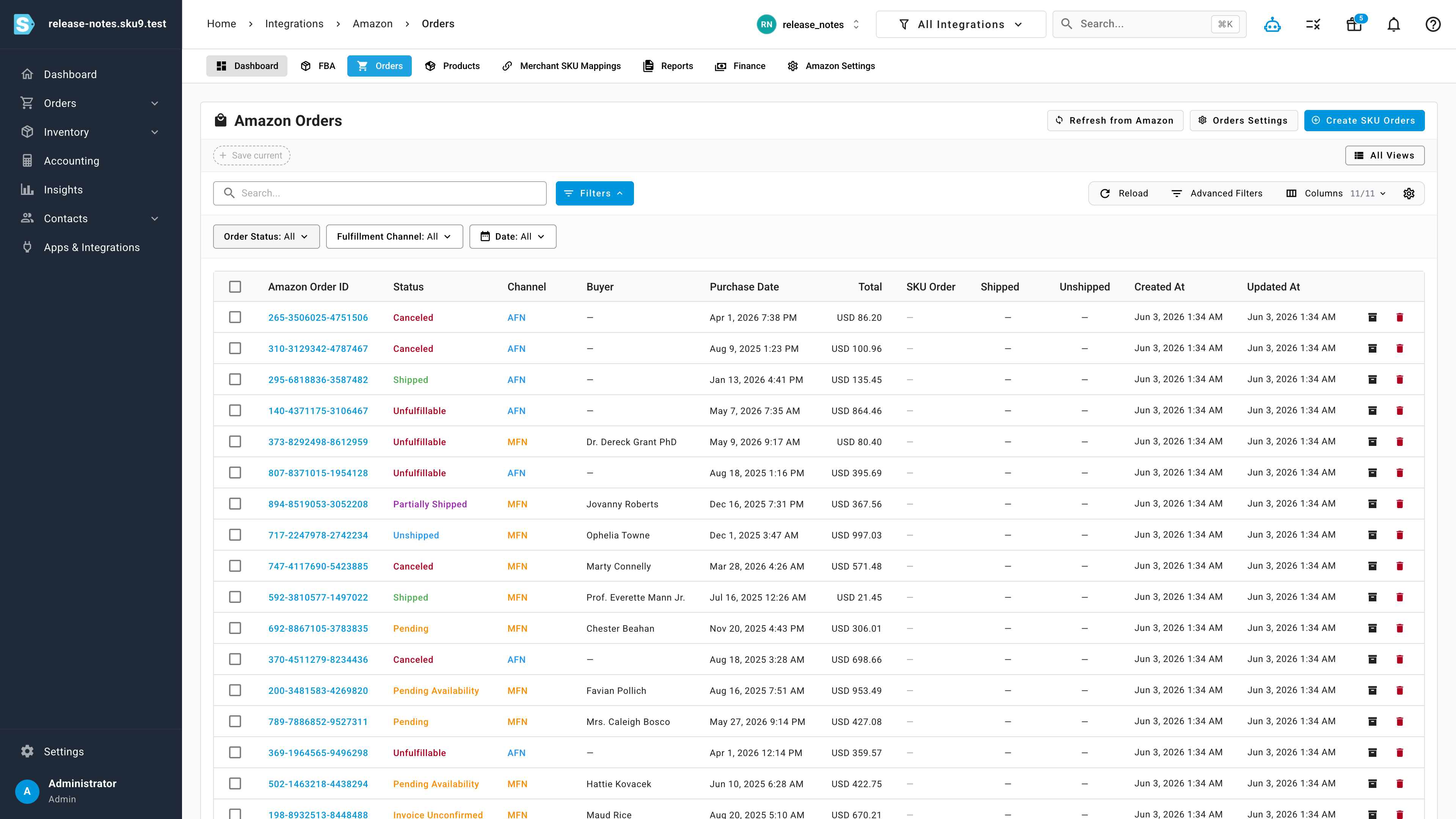1456x819 pixels.
Task: Open Merchant SKU Mappings tab
Action: (561, 66)
